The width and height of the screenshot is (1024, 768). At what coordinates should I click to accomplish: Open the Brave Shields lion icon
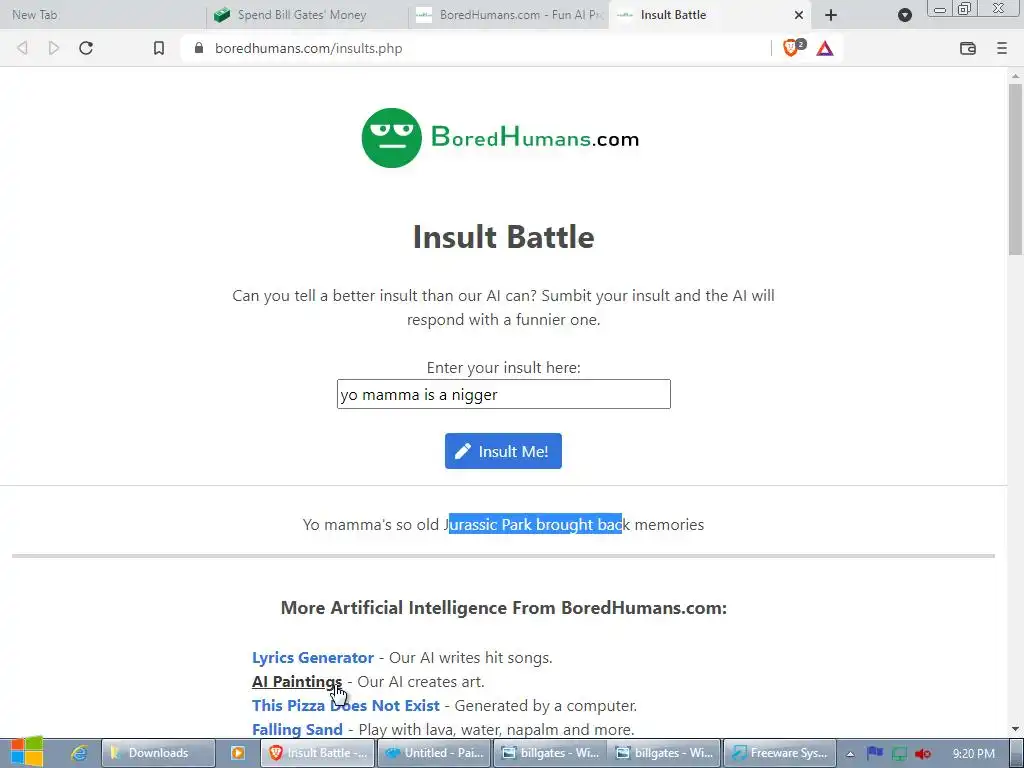tap(791, 48)
